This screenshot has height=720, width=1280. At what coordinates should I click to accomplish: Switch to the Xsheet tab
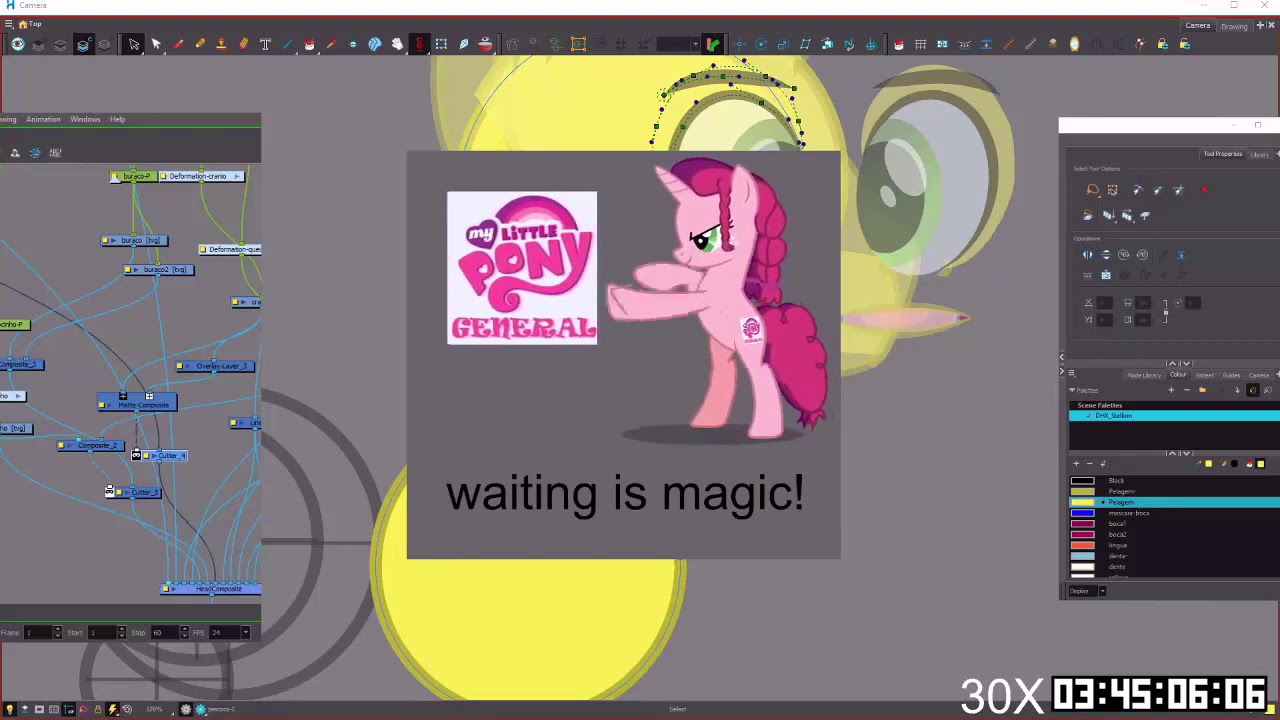tap(1205, 375)
